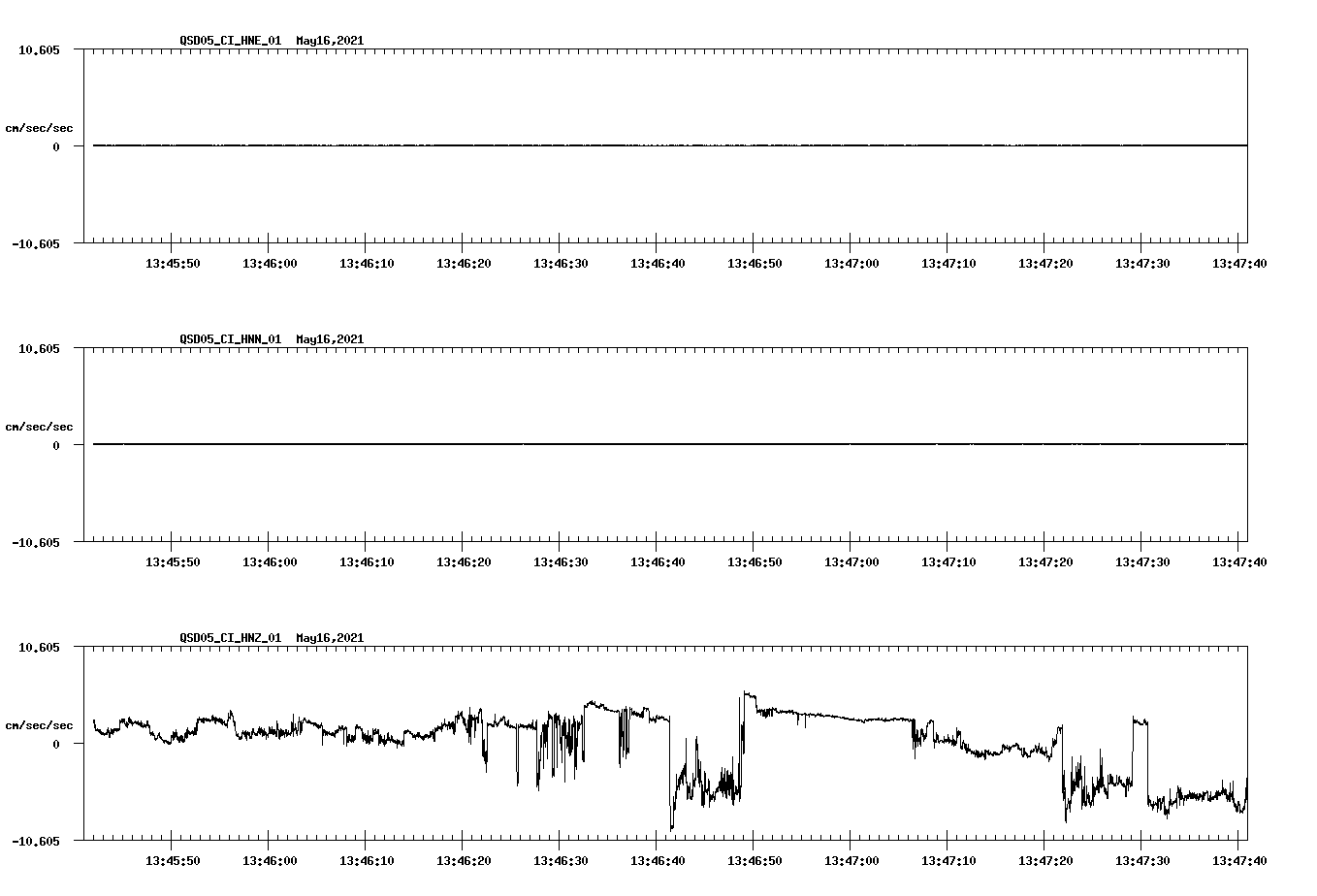
Task: Select the 10.605 upper amplitude label on HNE
Action: coord(39,50)
